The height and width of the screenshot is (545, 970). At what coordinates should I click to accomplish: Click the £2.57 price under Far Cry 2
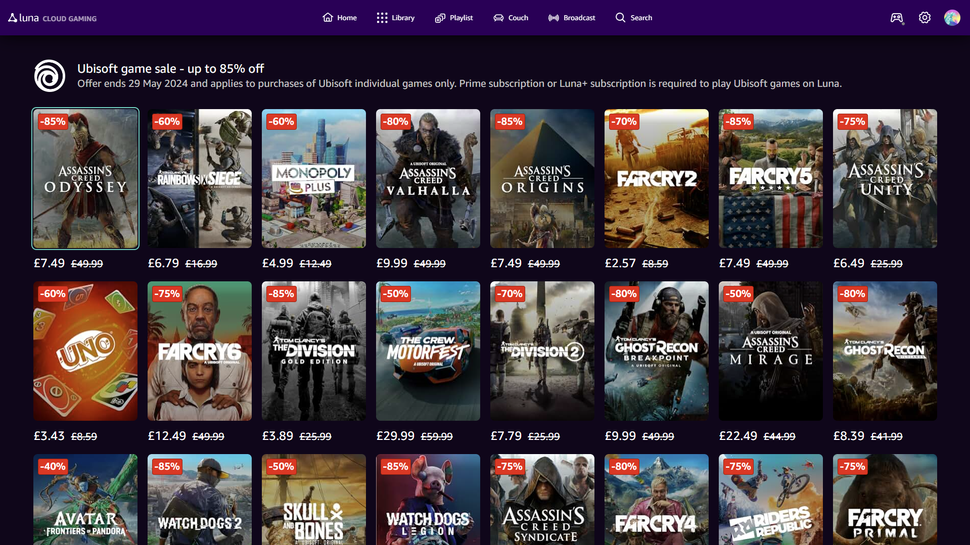[620, 263]
